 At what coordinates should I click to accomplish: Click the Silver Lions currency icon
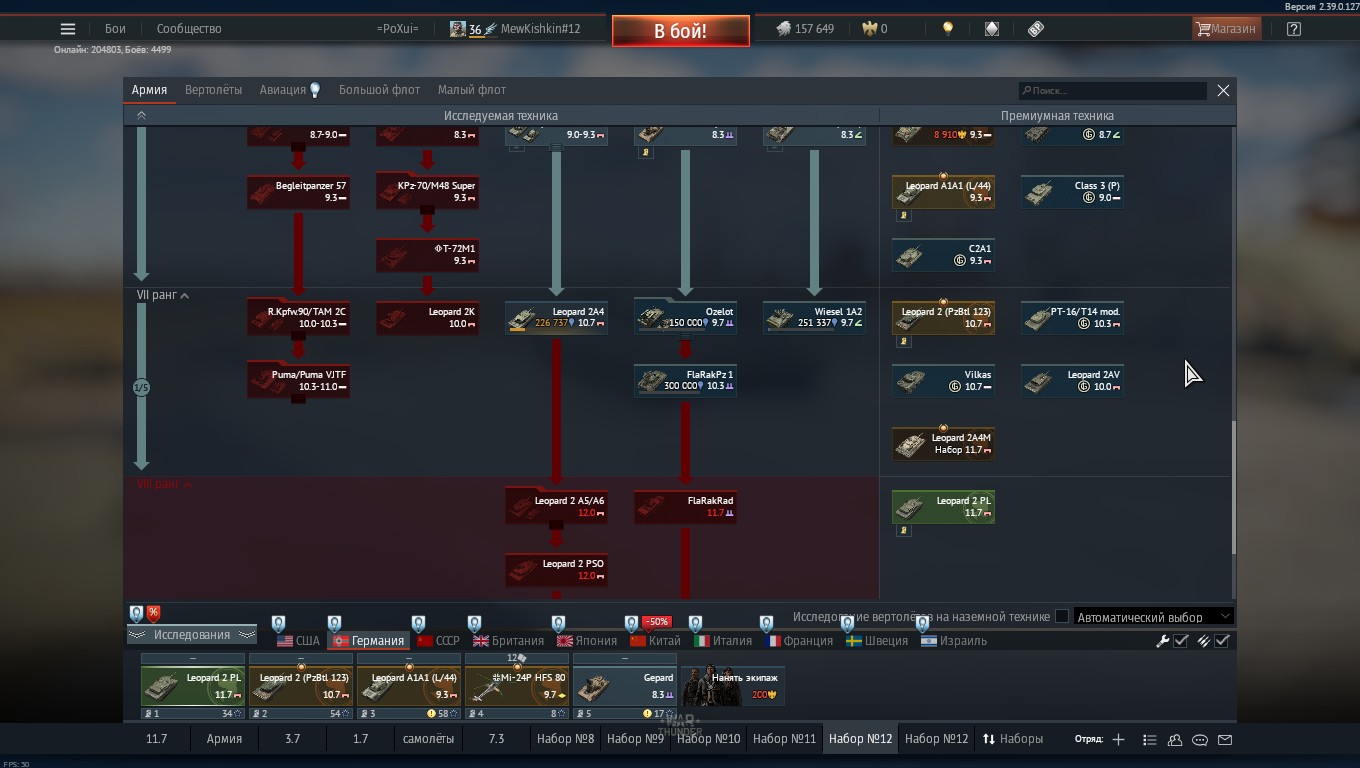click(783, 29)
